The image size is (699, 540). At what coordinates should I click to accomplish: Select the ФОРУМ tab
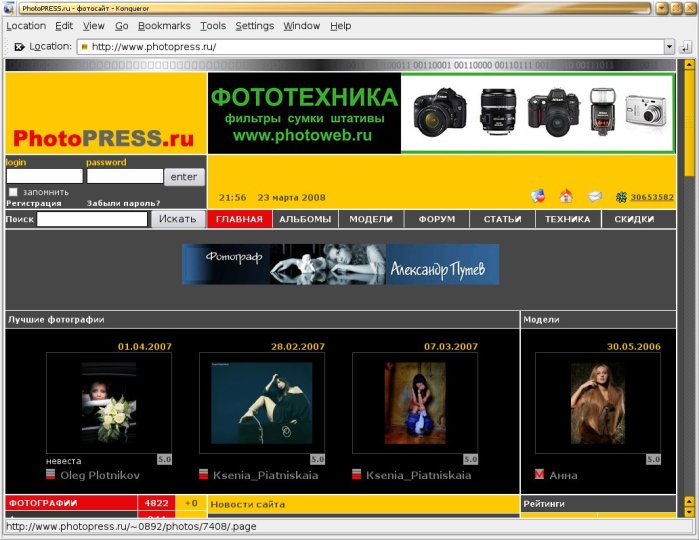coord(437,219)
